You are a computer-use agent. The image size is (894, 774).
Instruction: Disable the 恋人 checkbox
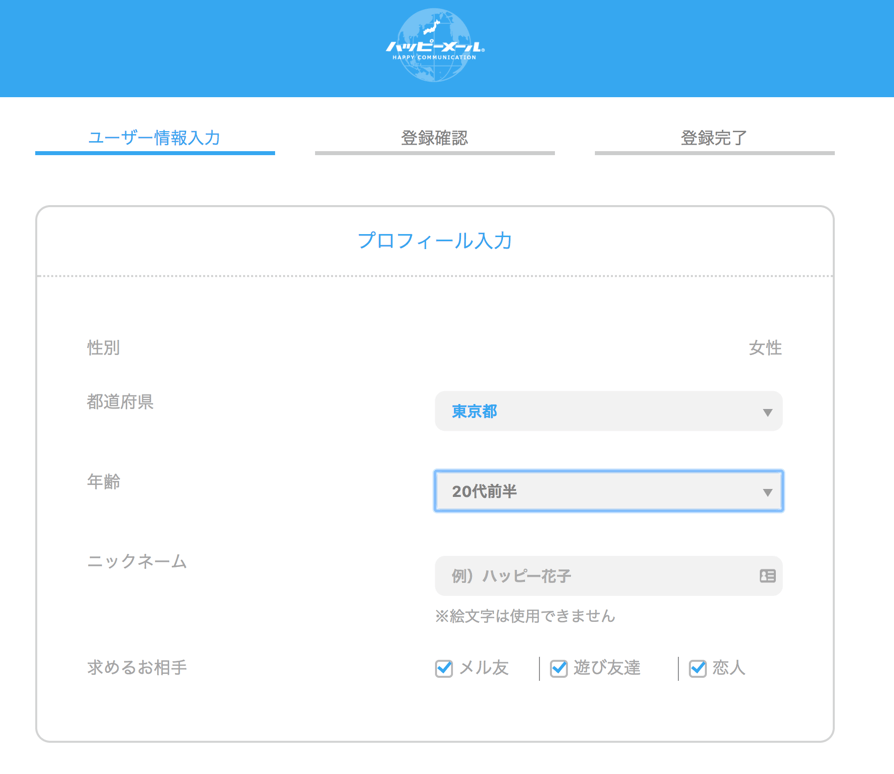click(698, 669)
